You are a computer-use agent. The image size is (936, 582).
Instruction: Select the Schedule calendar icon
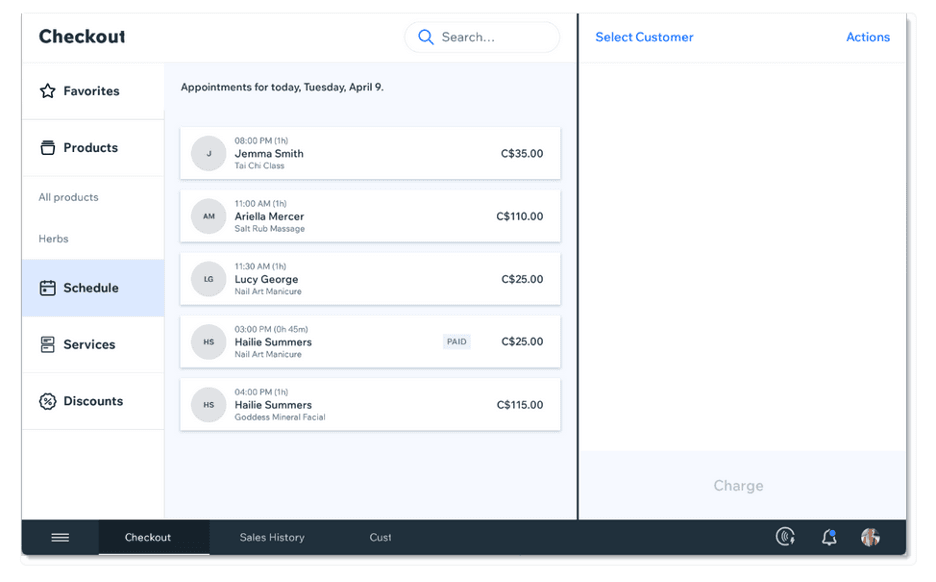click(48, 287)
